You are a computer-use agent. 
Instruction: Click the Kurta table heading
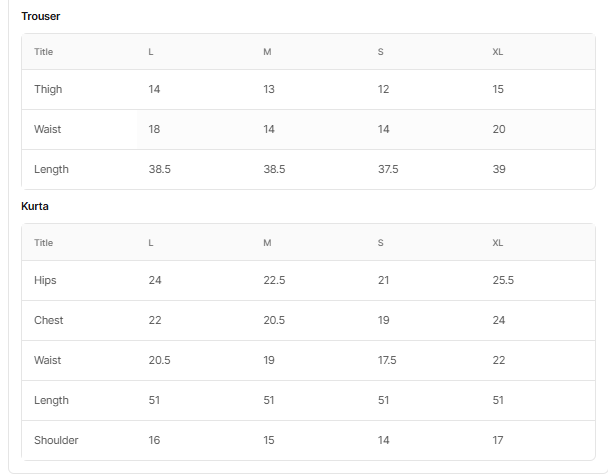(x=35, y=206)
